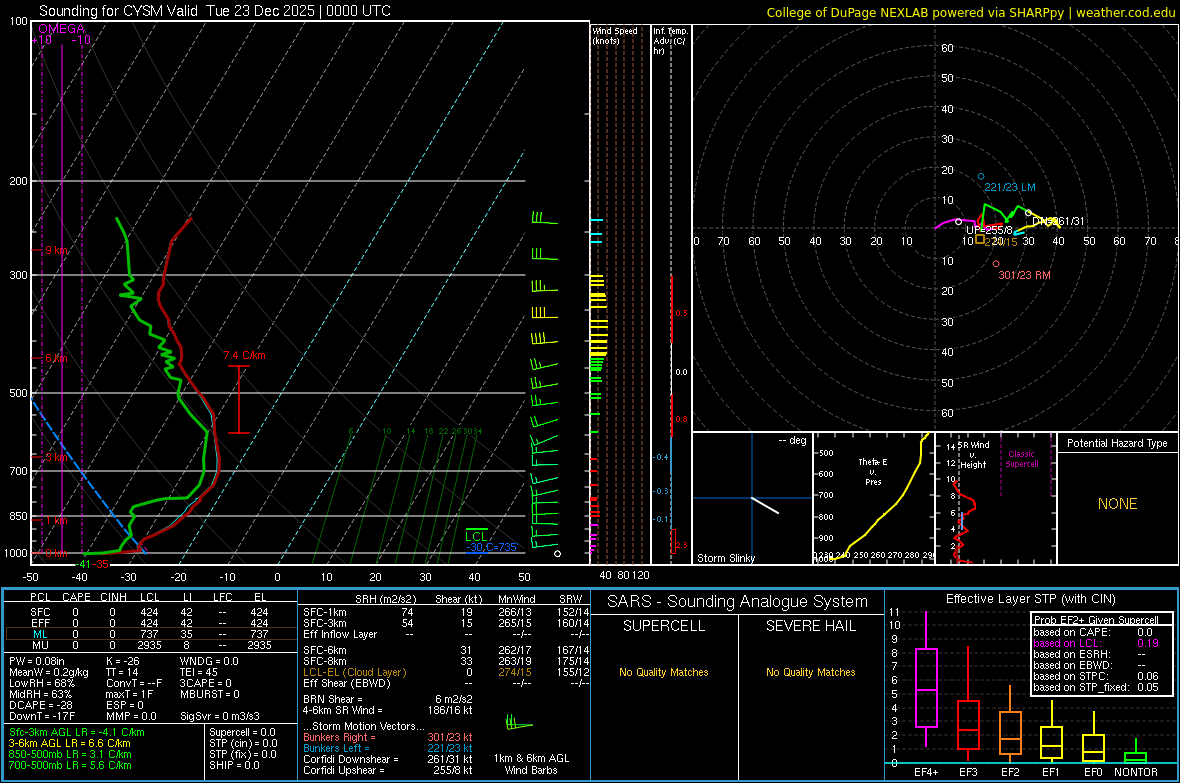1180x783 pixels.
Task: Click the DCAPE = -28 value
Action: 41,705
